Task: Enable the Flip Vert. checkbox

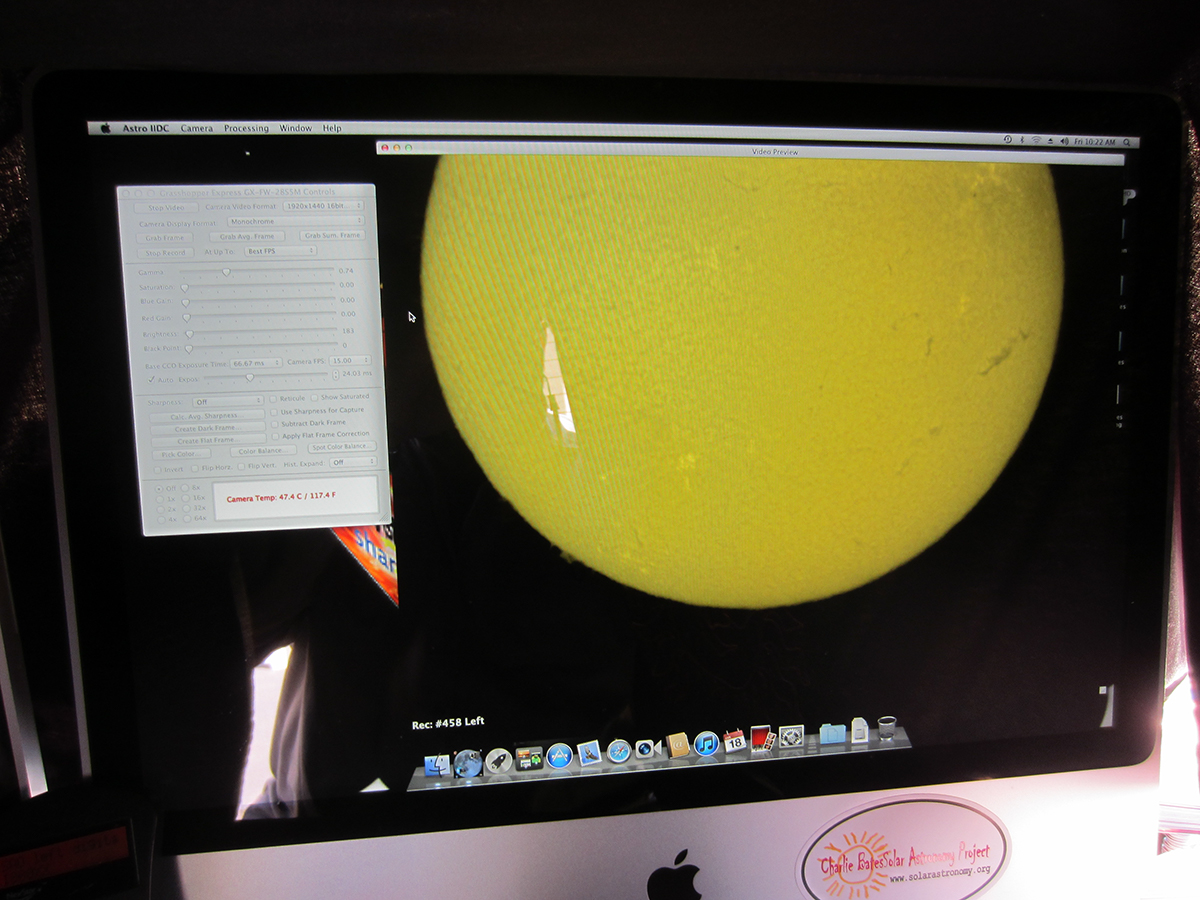Action: (241, 466)
